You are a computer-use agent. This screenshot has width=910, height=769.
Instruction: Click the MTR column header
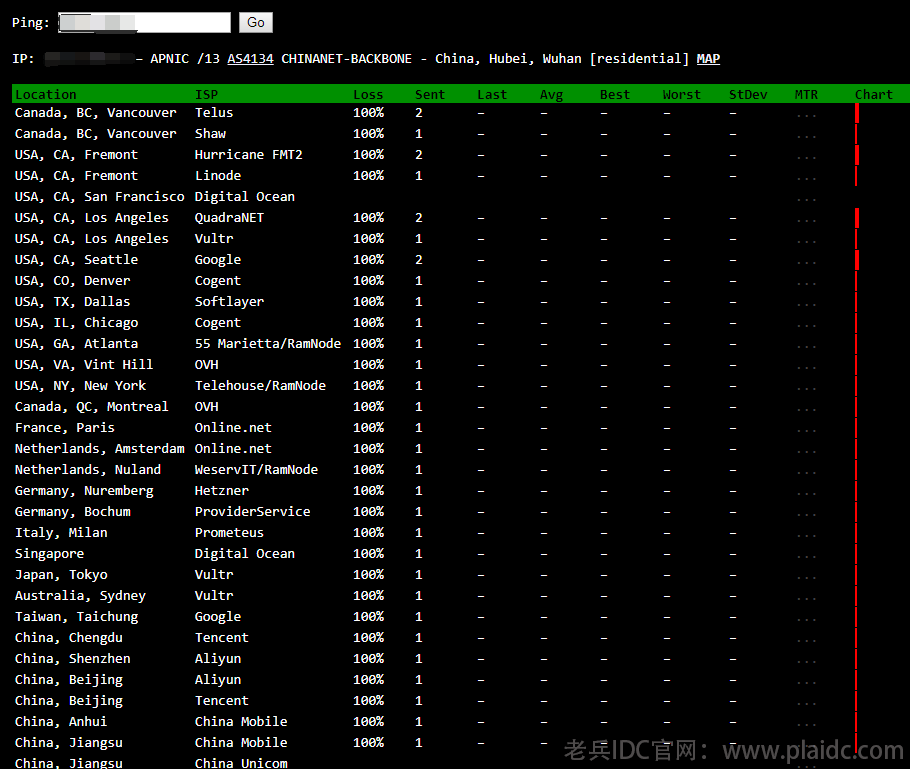806,95
